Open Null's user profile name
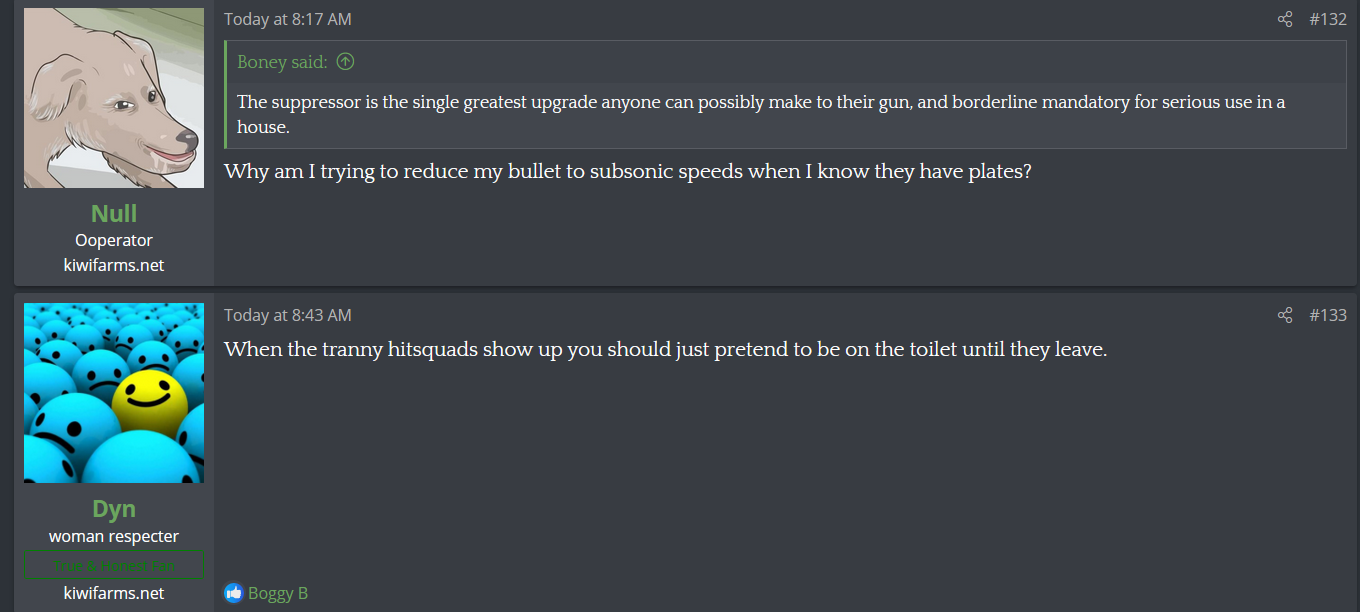 click(x=114, y=213)
